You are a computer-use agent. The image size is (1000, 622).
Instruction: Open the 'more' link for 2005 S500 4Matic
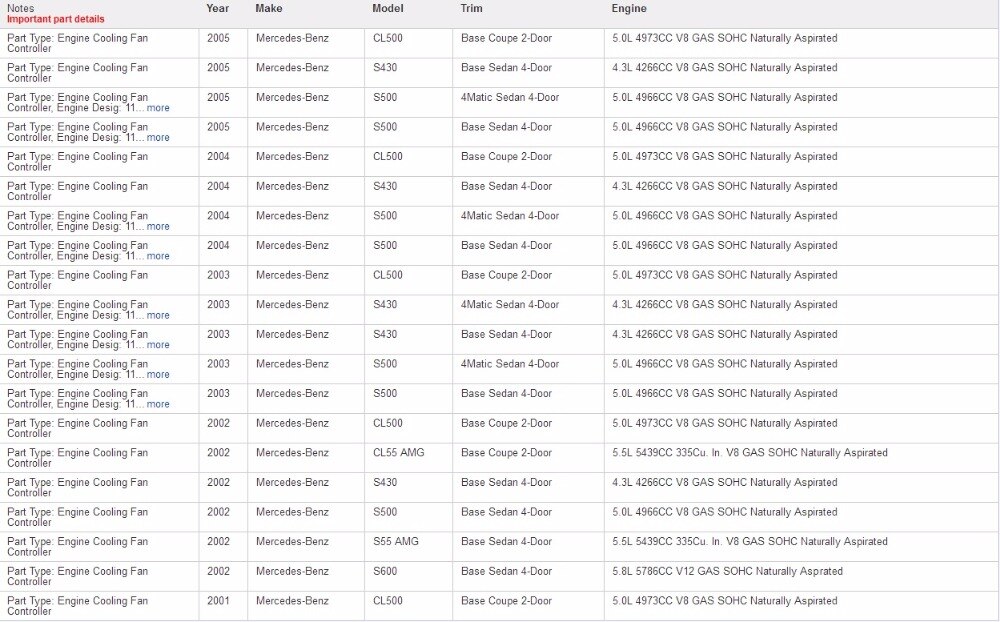(158, 108)
